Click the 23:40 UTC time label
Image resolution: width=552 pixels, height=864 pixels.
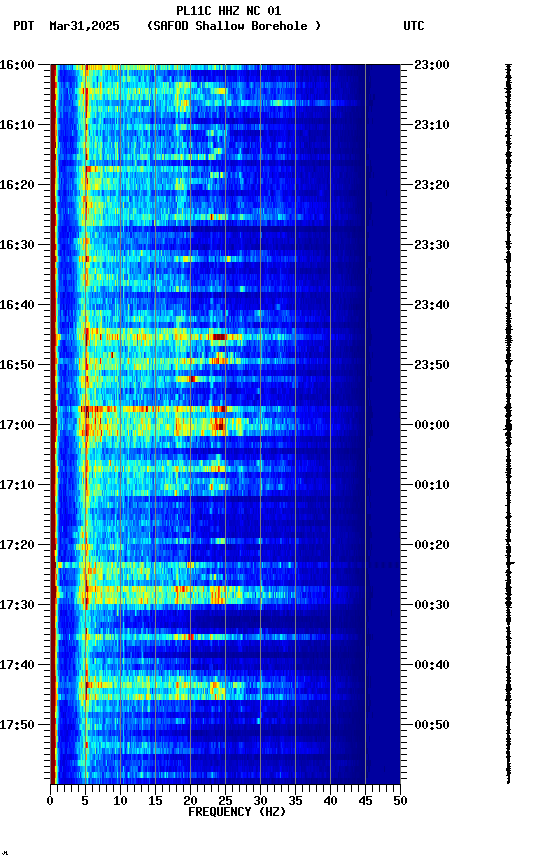click(x=432, y=305)
